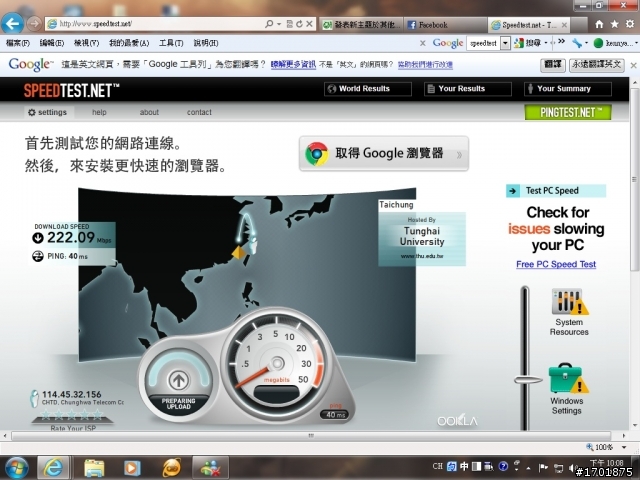Open Speedtest settings tab
The image size is (640, 480).
(x=48, y=112)
